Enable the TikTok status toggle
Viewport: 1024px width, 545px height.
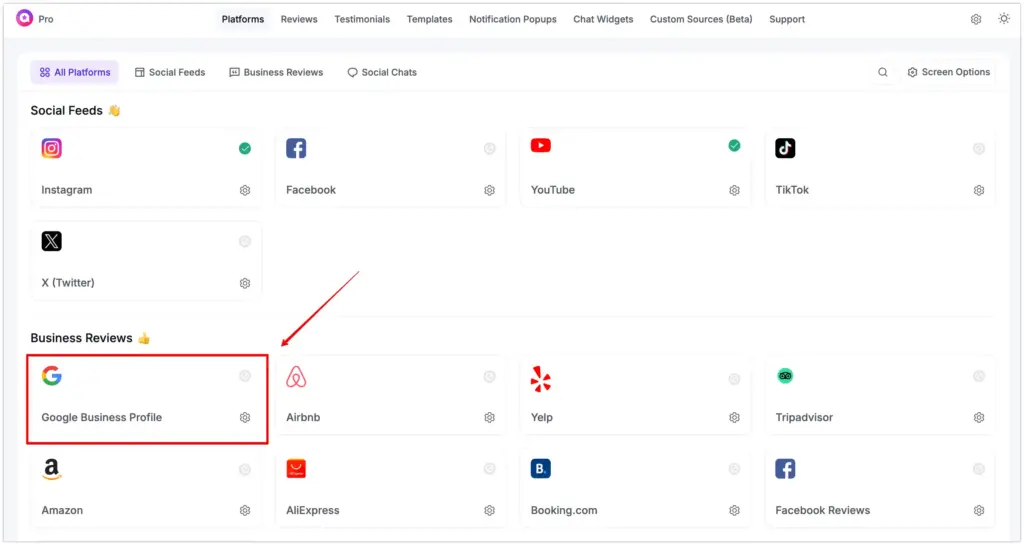(x=979, y=149)
